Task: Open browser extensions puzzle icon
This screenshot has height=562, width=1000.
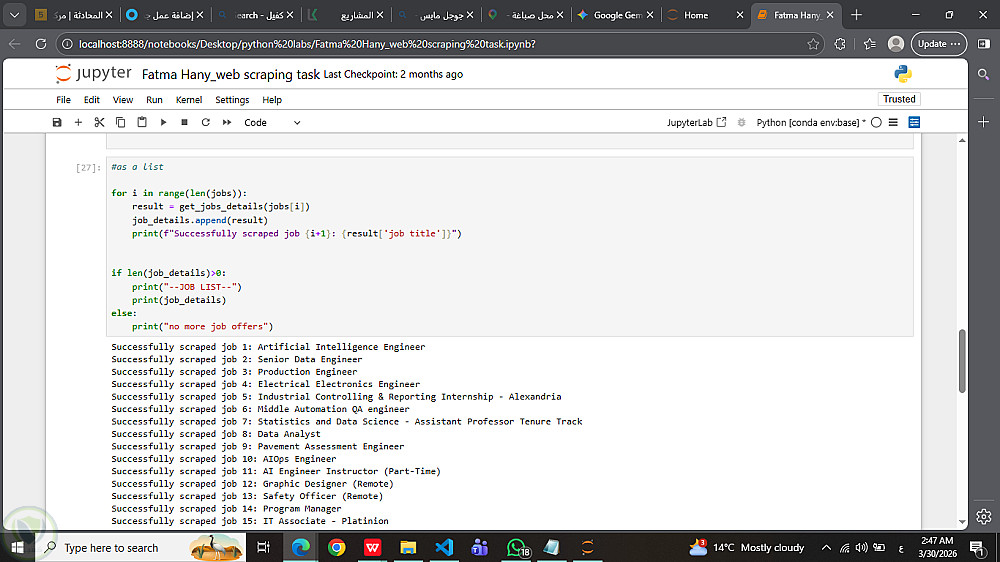Action: click(840, 44)
